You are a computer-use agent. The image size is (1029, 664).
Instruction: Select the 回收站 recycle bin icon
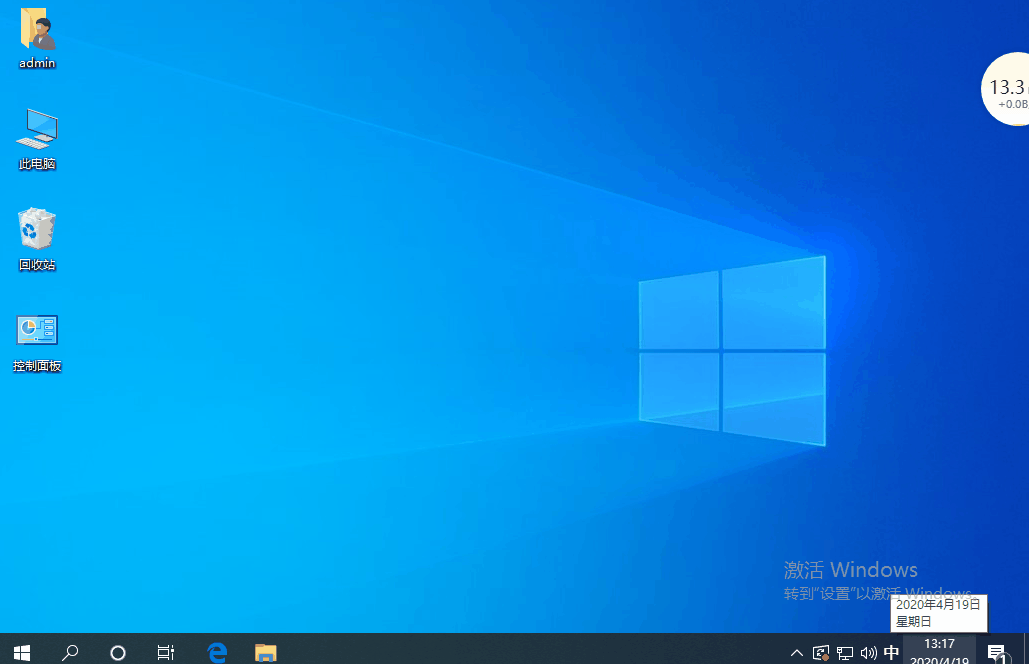(37, 229)
